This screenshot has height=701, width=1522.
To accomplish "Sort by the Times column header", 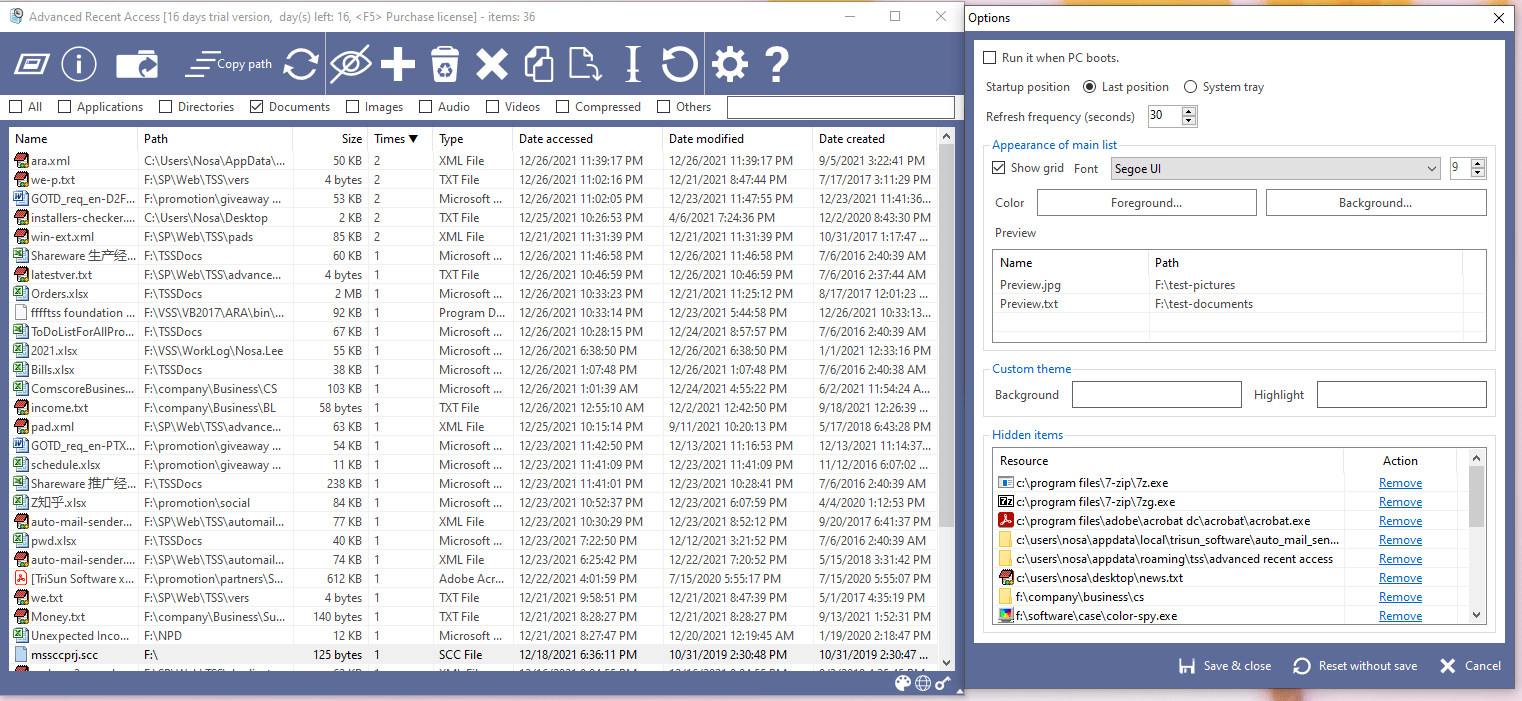I will pos(397,139).
